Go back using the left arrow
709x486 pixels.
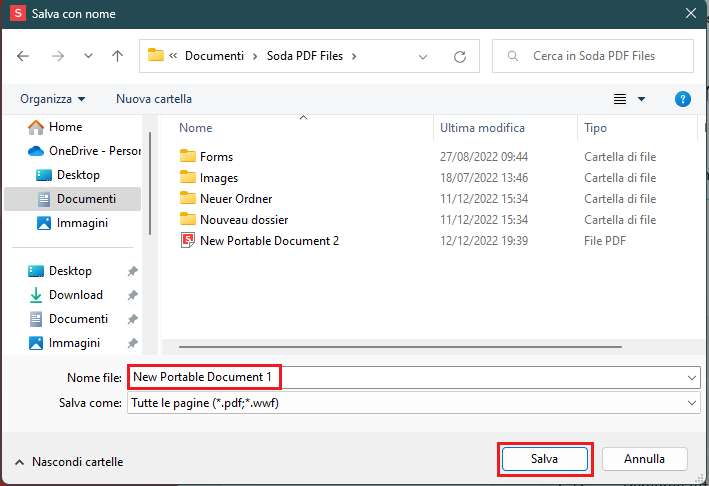(x=23, y=56)
